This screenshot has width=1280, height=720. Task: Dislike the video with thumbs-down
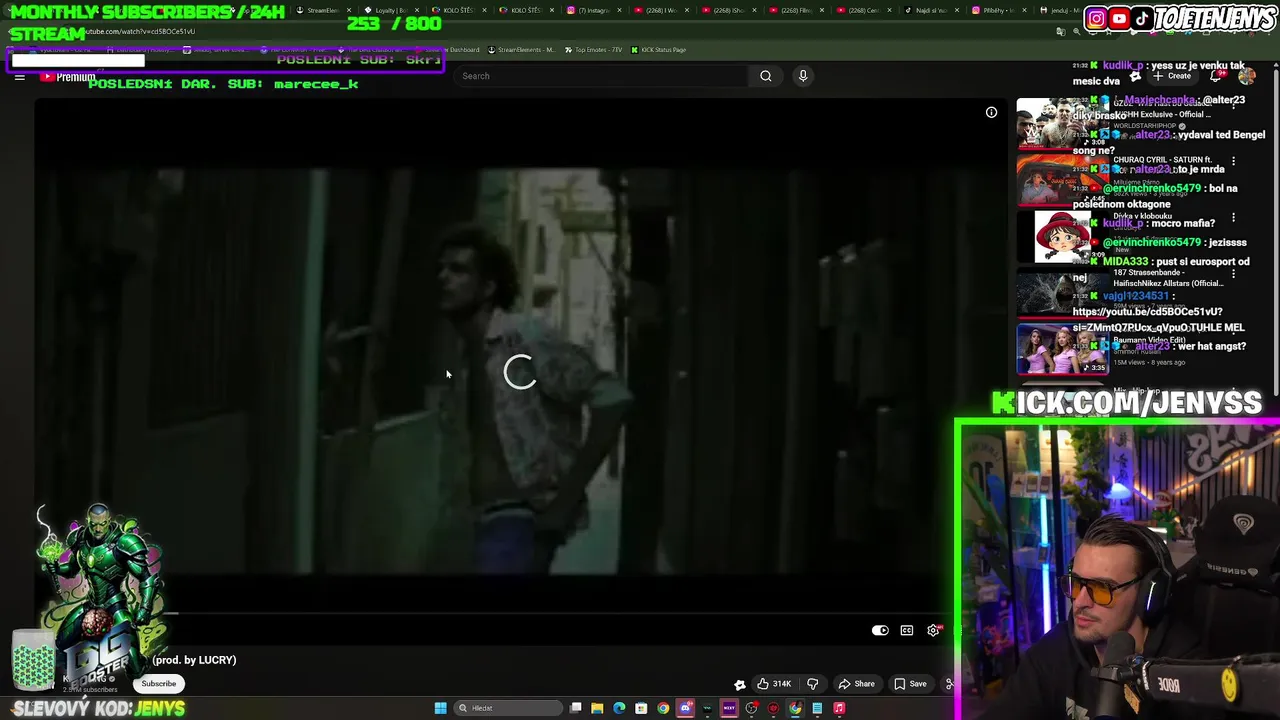[812, 684]
